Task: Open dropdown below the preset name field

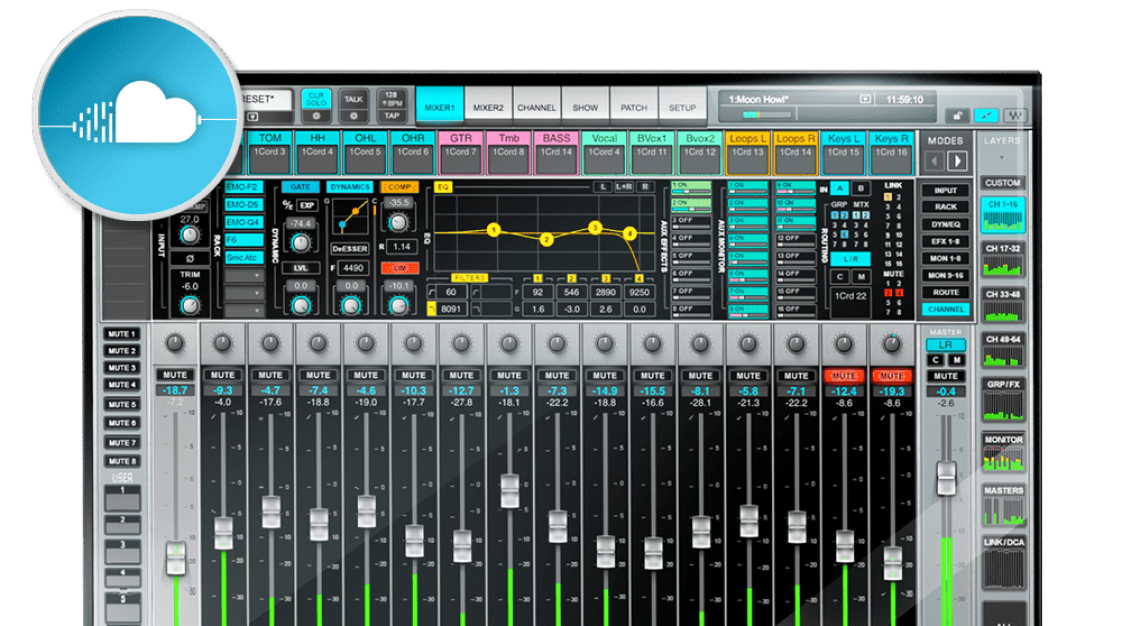Action: point(252,117)
